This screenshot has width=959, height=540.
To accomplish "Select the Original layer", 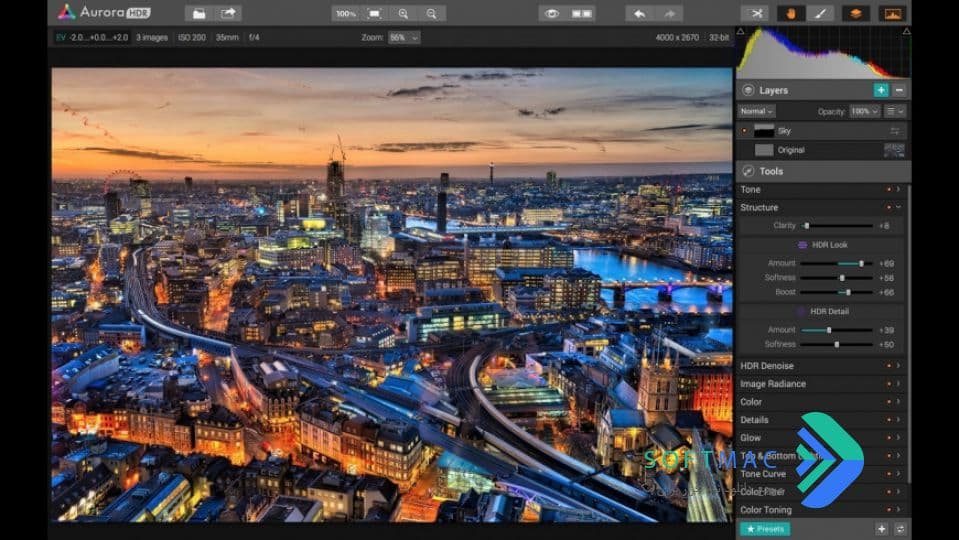I will (823, 150).
